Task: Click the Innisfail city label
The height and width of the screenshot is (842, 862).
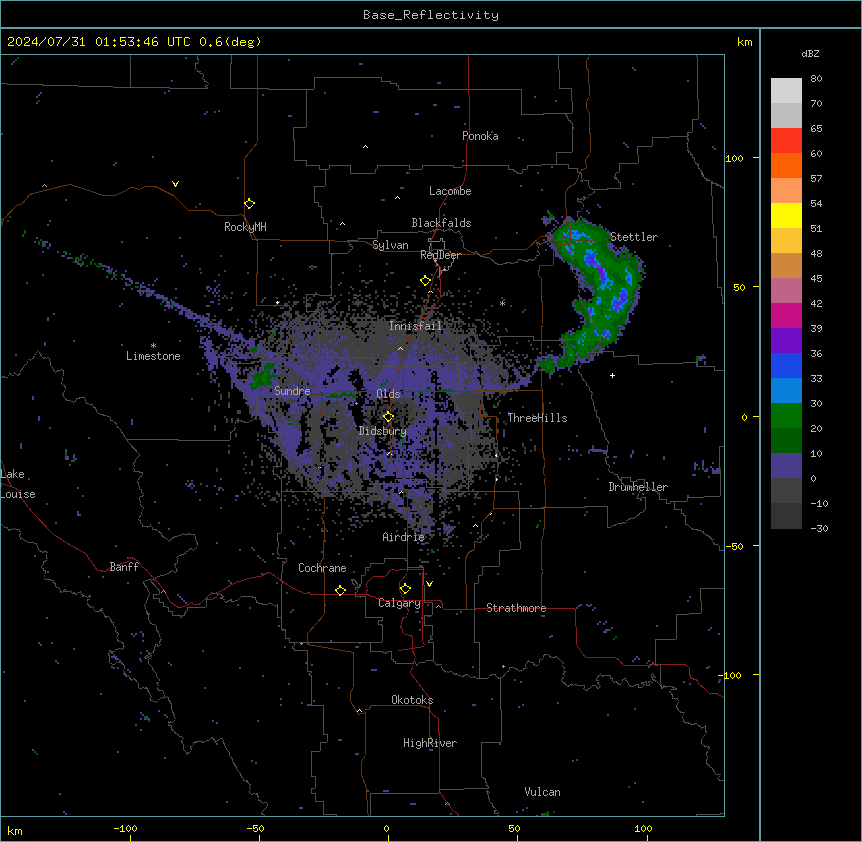Action: (415, 326)
